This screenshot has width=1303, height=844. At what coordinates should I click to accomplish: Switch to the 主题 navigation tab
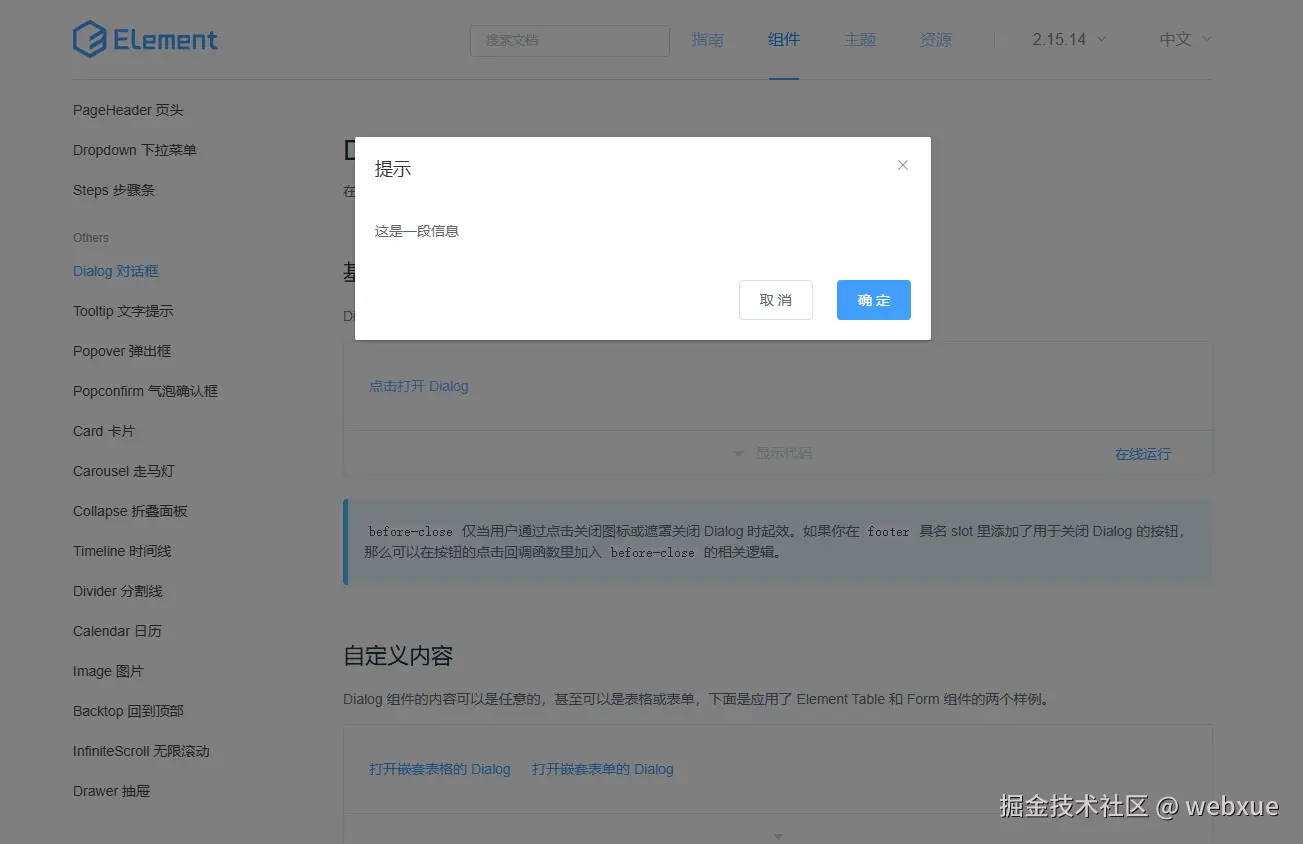click(859, 39)
